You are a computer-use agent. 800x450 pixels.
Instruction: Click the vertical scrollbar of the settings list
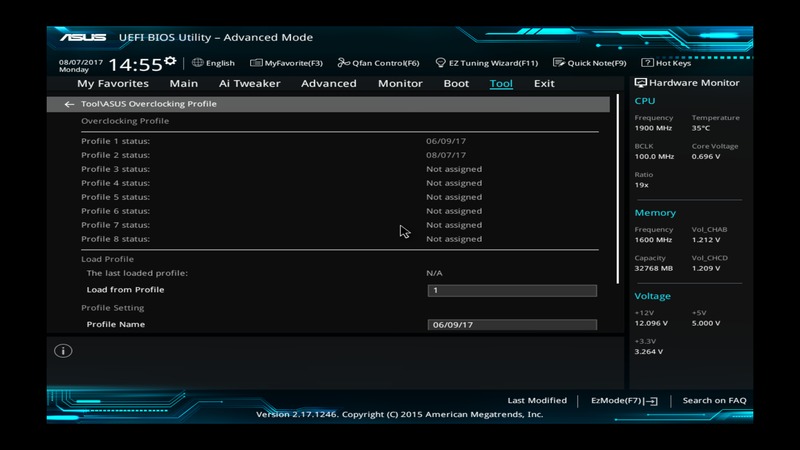click(619, 190)
